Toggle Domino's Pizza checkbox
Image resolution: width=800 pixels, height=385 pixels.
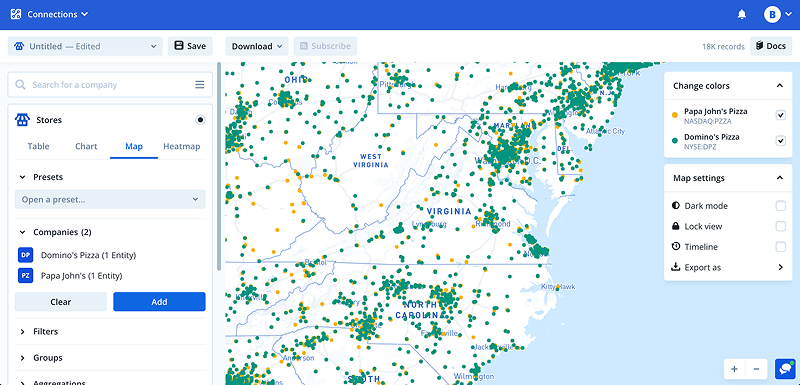(x=781, y=141)
